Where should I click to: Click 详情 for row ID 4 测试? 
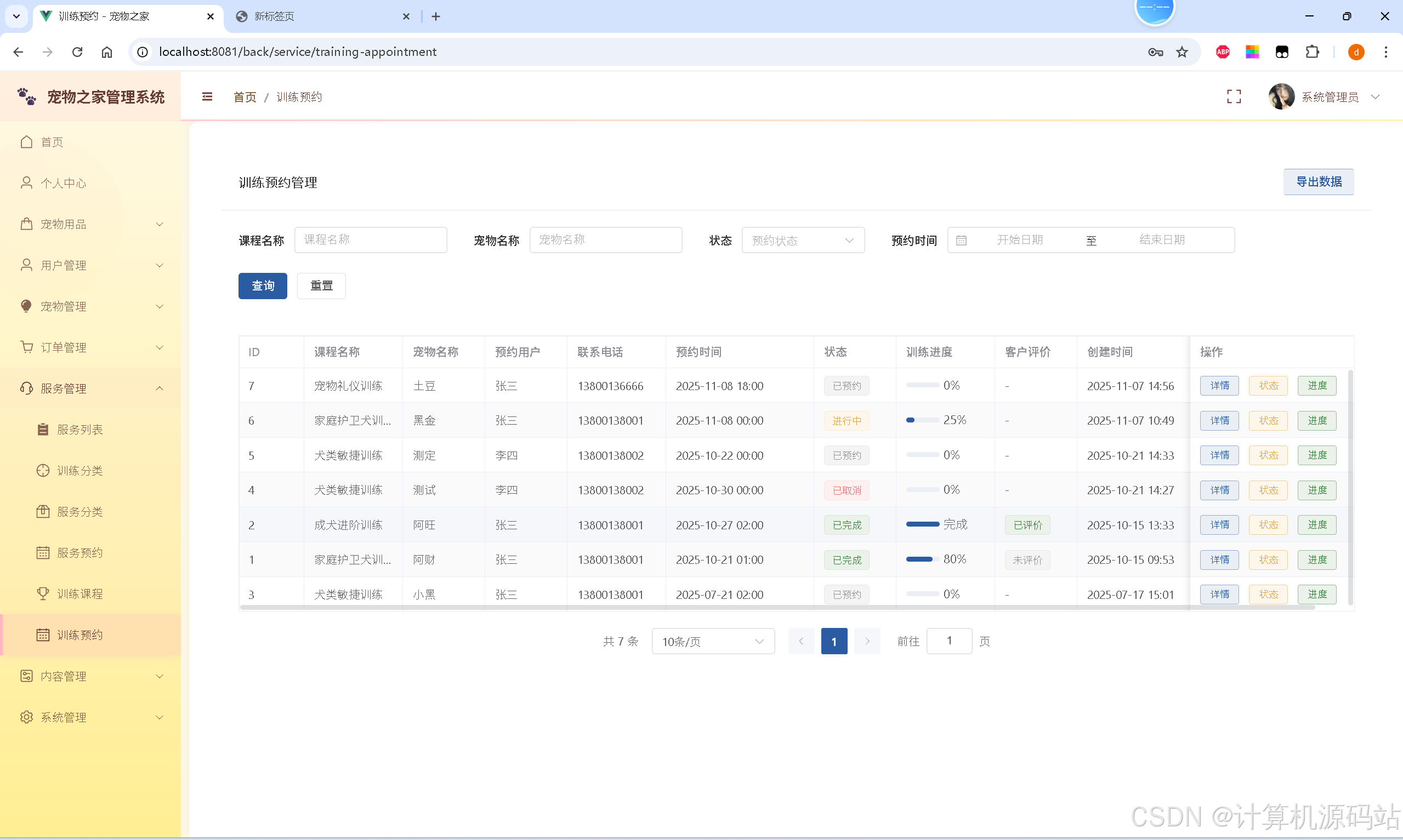point(1219,490)
